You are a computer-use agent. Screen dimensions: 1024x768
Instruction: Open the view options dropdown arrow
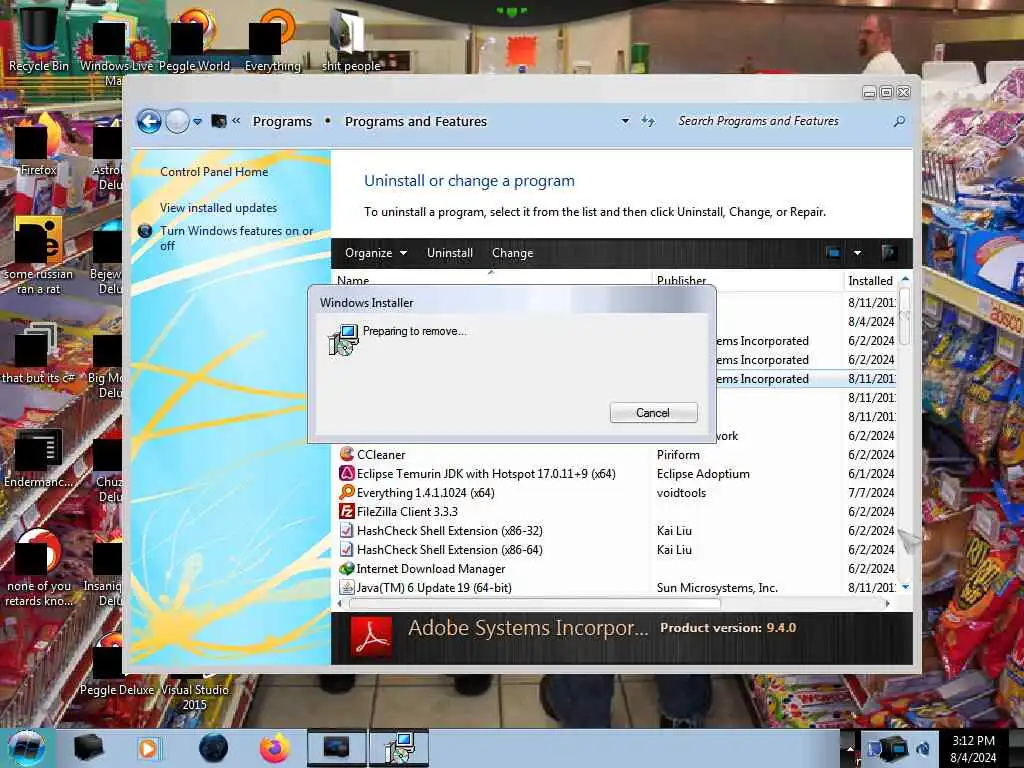pyautogui.click(x=857, y=253)
